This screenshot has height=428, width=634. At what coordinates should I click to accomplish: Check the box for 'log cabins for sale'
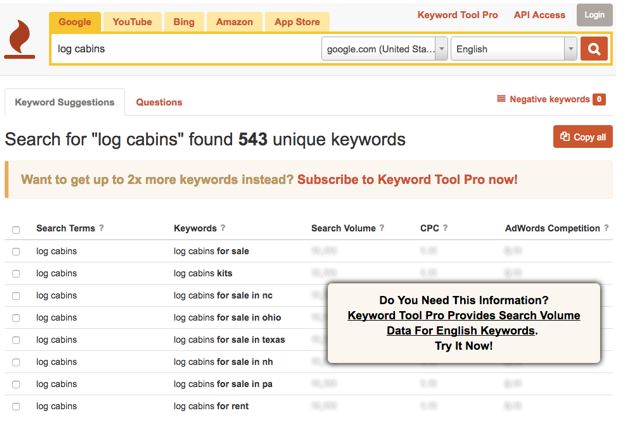16,252
